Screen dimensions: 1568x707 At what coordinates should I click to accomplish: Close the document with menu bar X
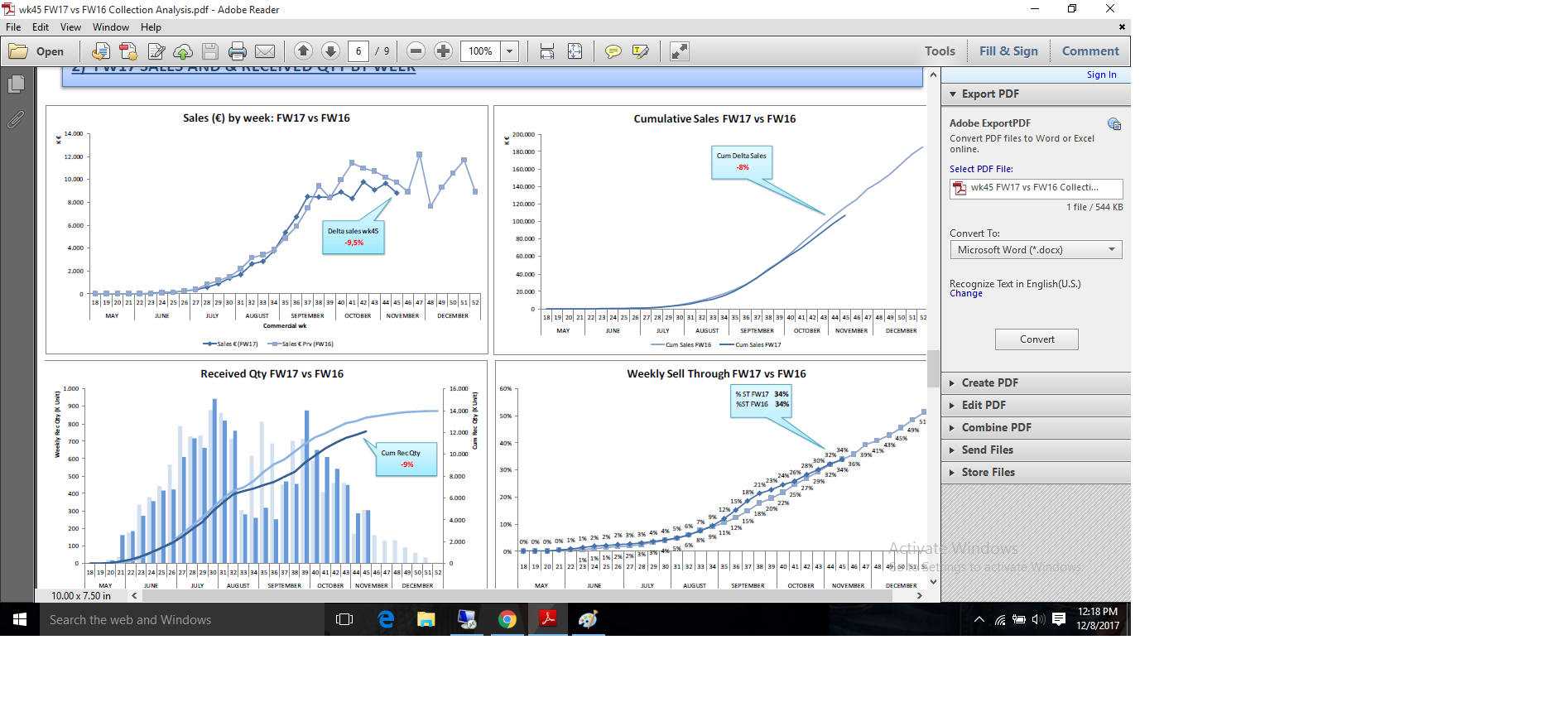point(1122,27)
